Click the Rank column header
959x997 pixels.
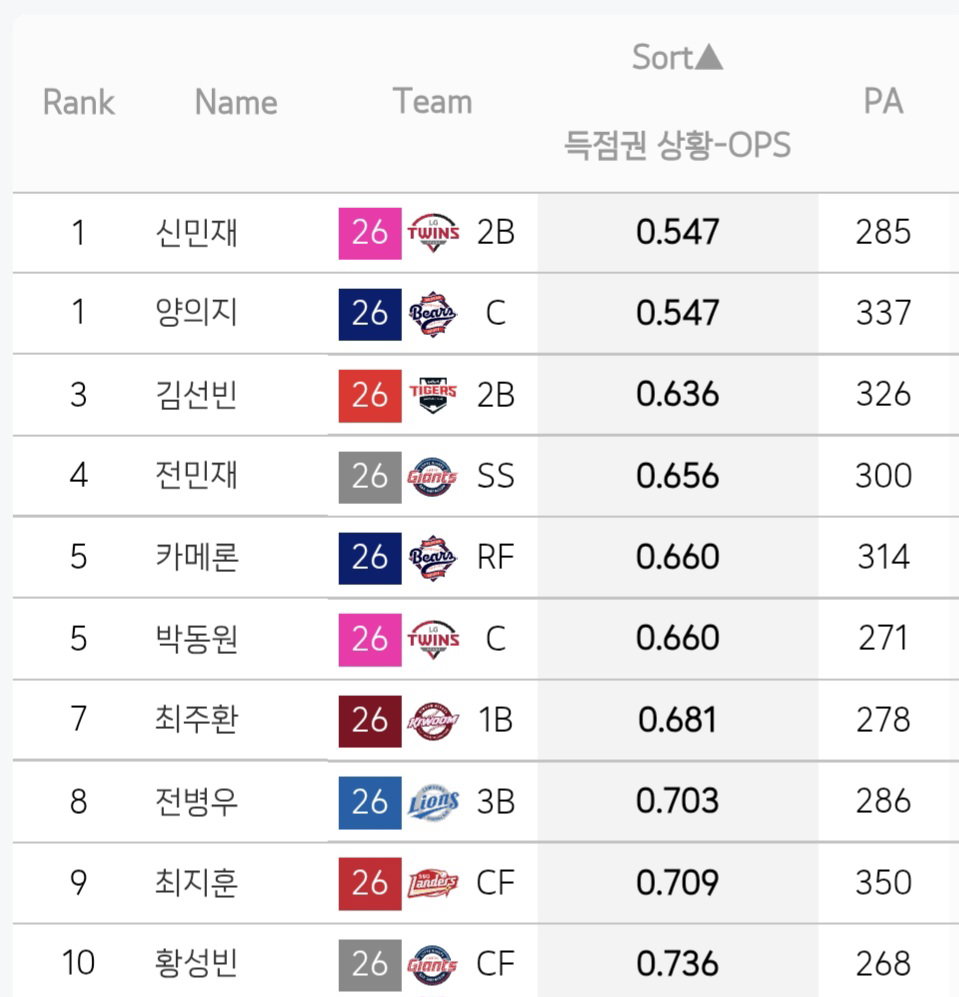click(x=79, y=102)
